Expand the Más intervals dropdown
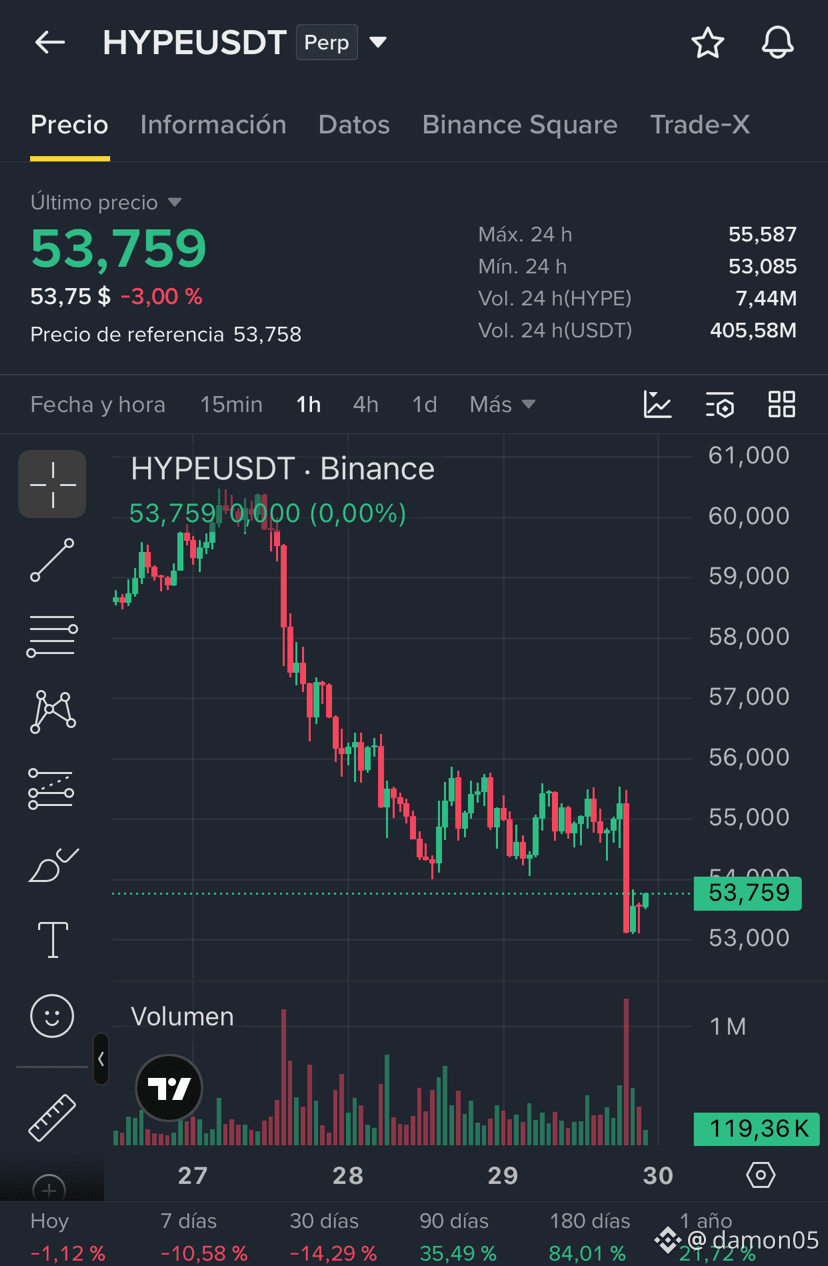Screen dimensions: 828x1266 (502, 405)
